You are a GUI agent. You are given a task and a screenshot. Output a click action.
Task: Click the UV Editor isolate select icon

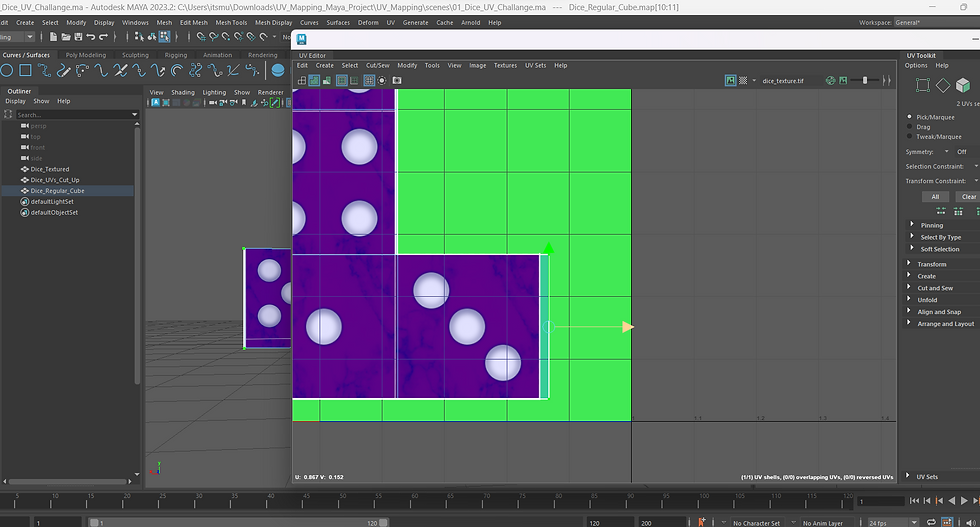click(382, 81)
